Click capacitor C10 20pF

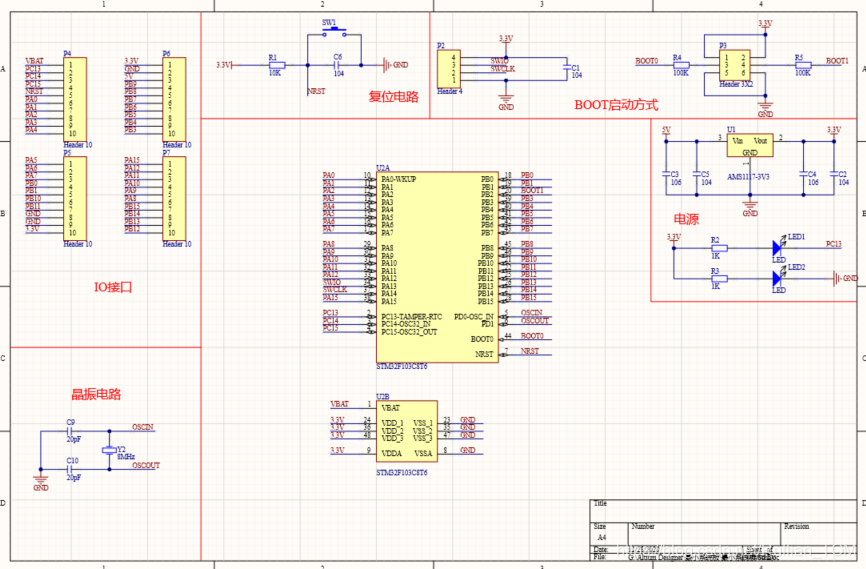tap(71, 470)
